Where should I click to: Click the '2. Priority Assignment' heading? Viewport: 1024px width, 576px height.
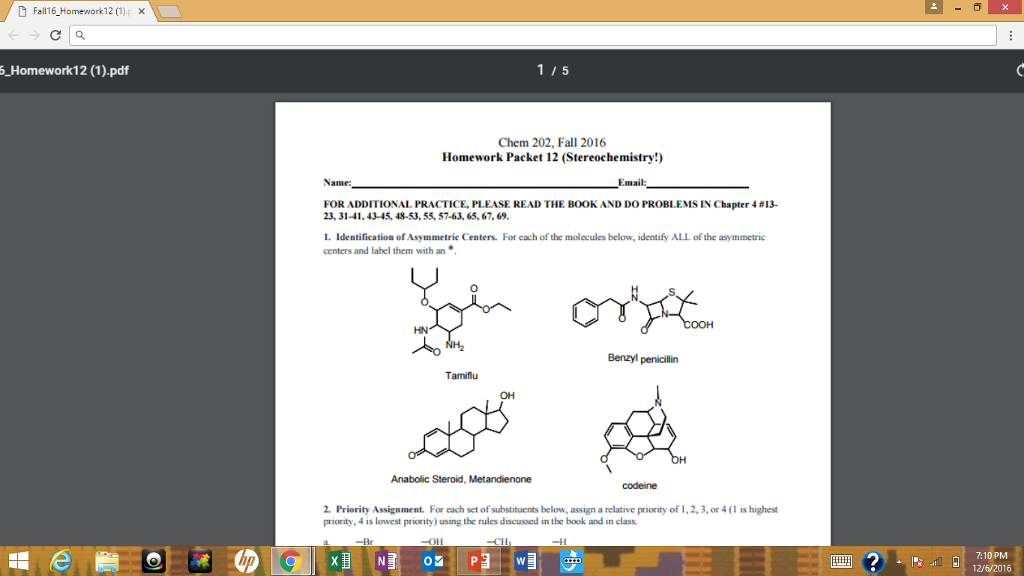tap(374, 509)
